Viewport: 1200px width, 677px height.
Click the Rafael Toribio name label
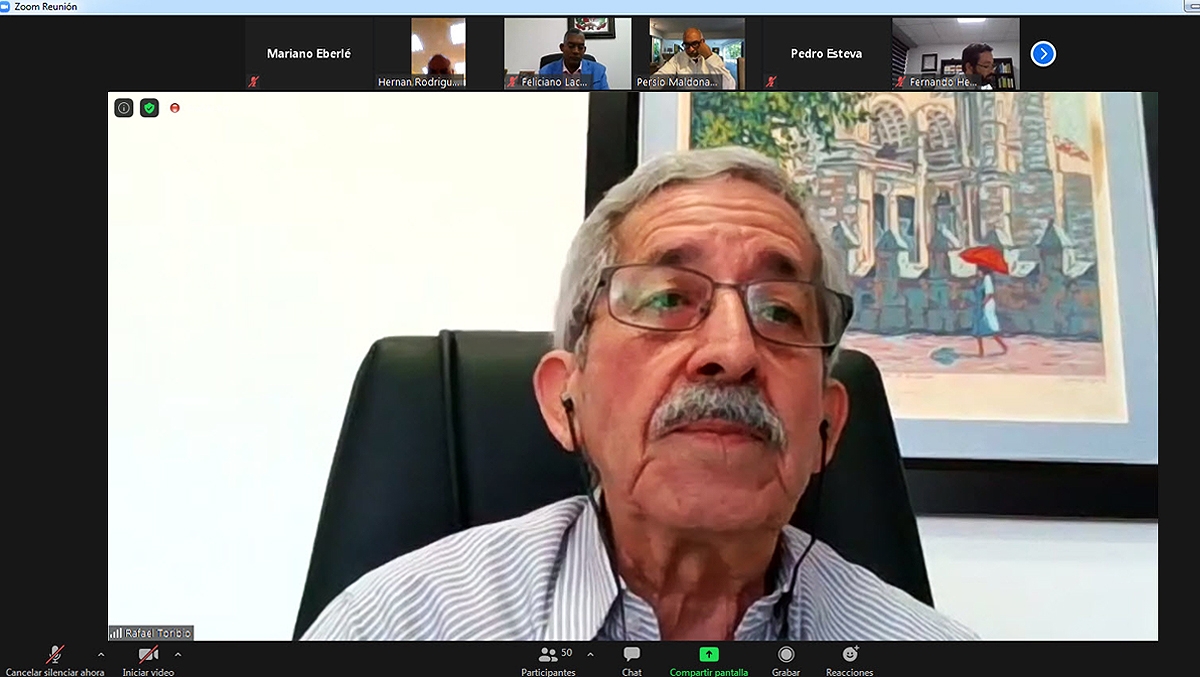(x=151, y=632)
